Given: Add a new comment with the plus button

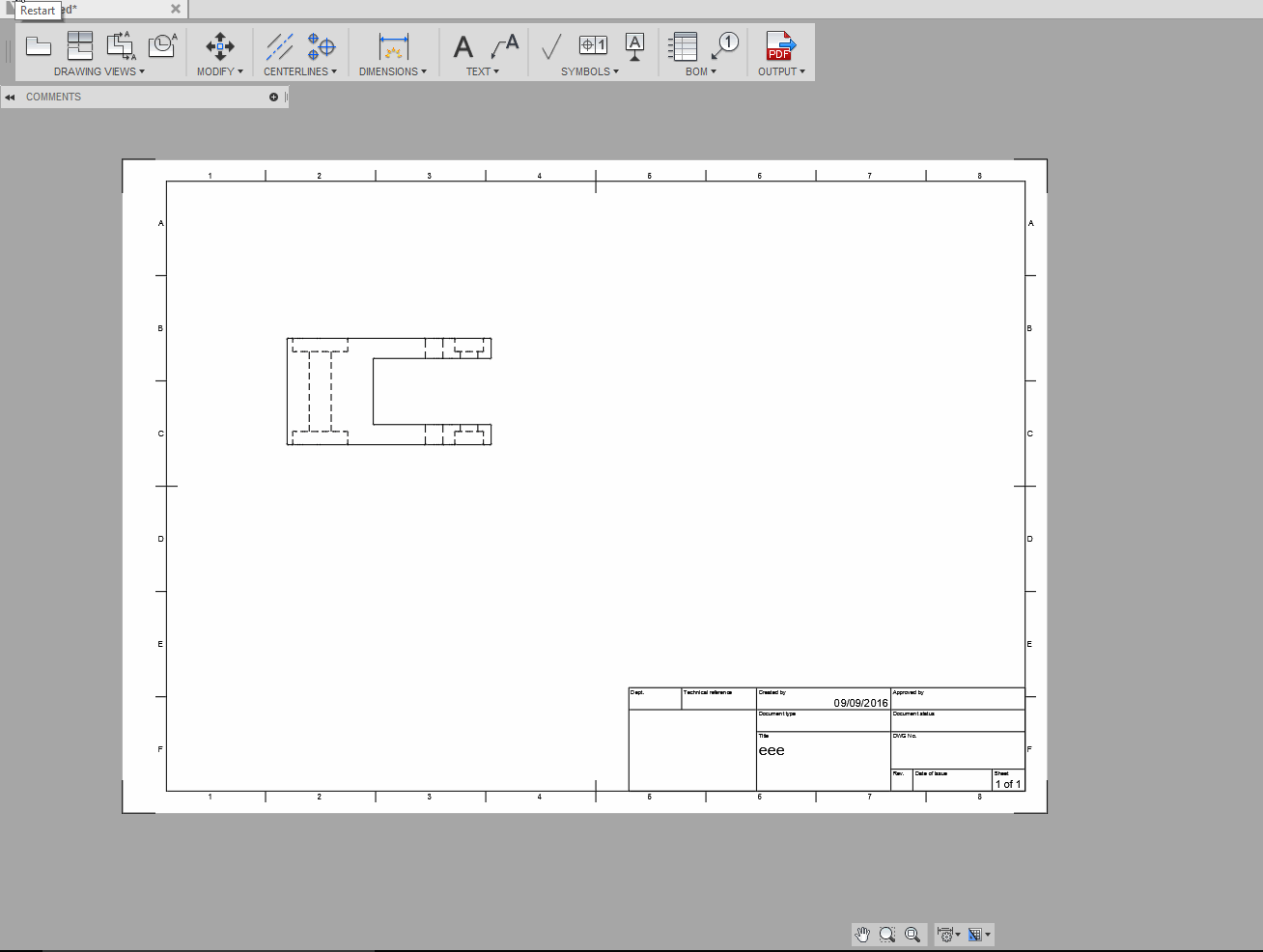Looking at the screenshot, I should click(274, 97).
